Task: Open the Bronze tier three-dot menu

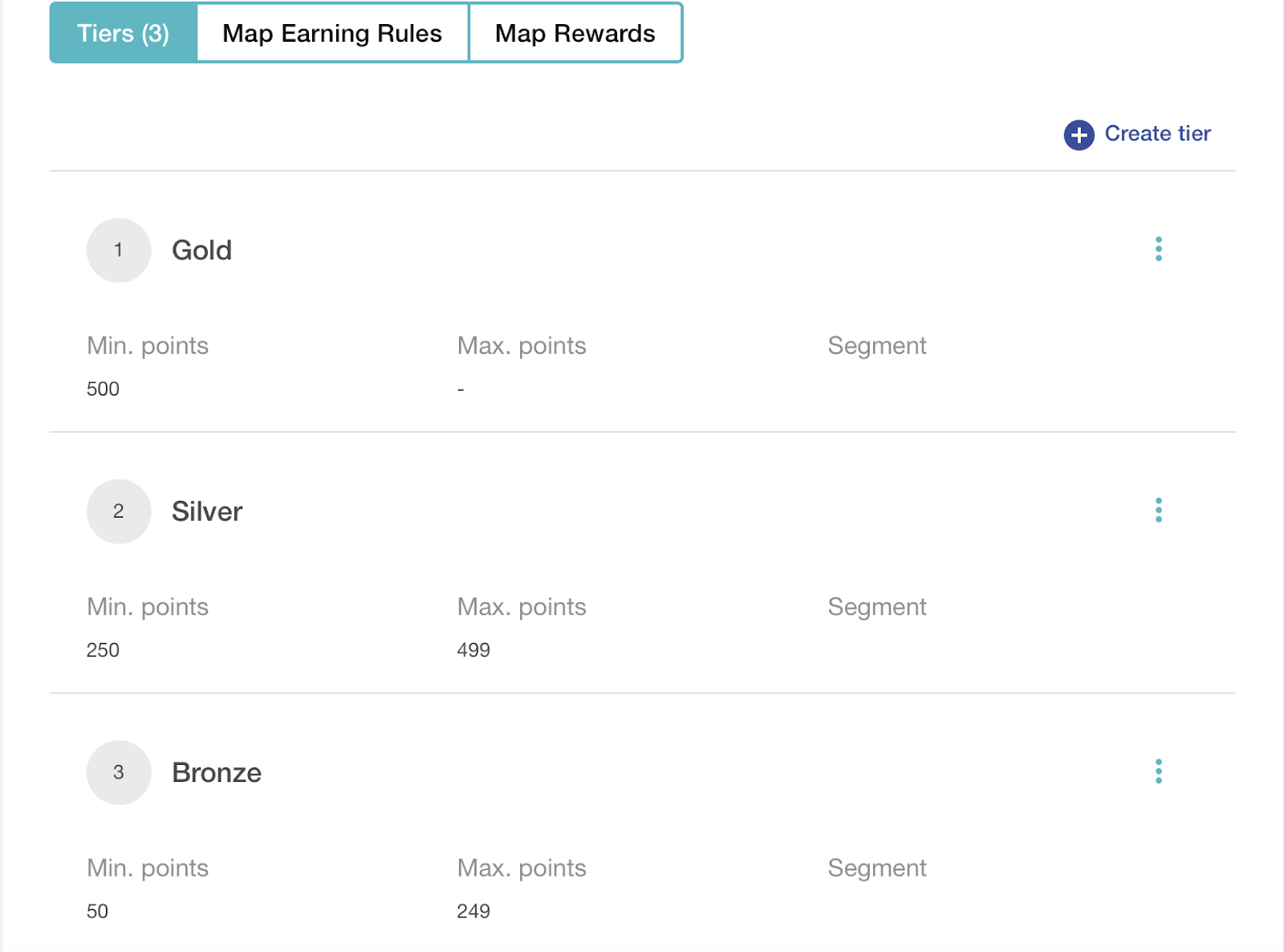Action: tap(1158, 771)
